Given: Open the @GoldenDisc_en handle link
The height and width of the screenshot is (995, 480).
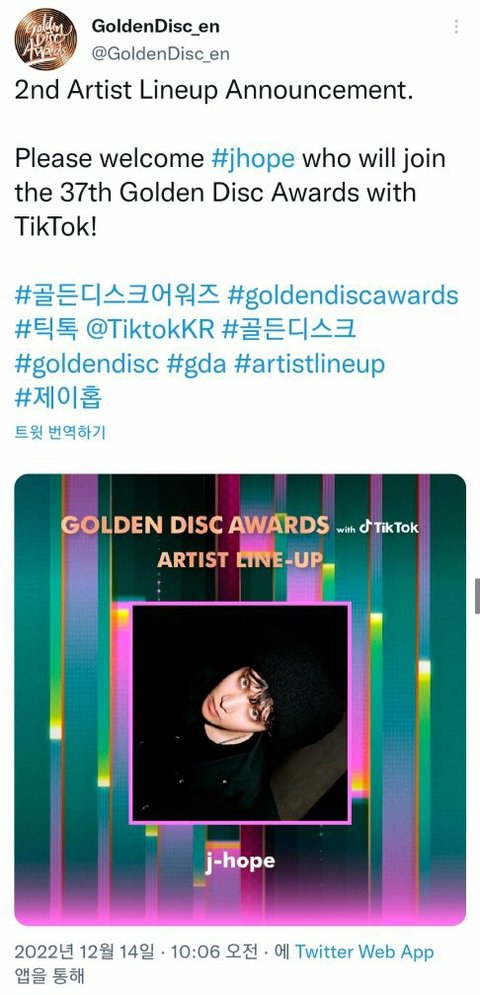Looking at the screenshot, I should 161,54.
